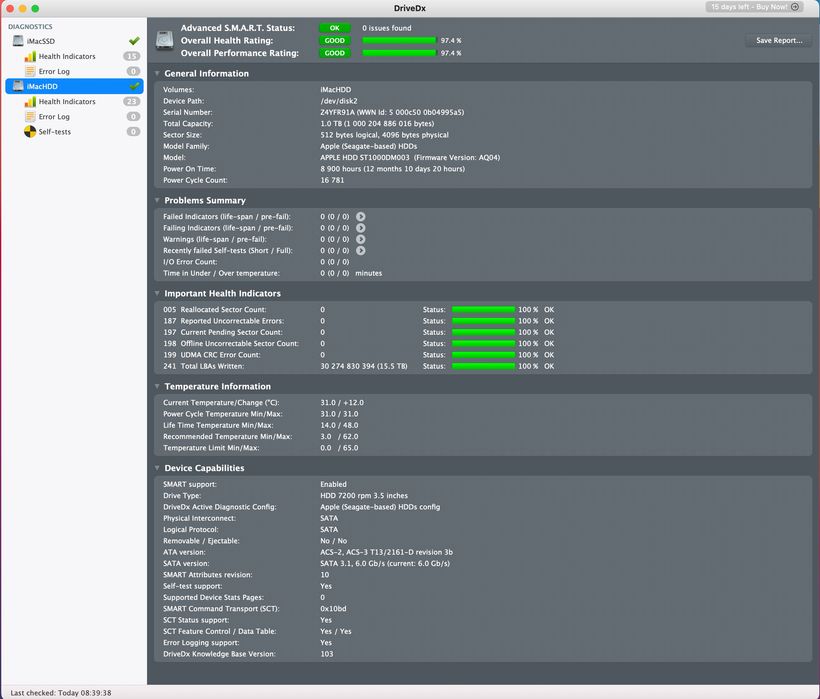820x699 pixels.
Task: Click the Last checked status bar text
Action: click(x=61, y=693)
